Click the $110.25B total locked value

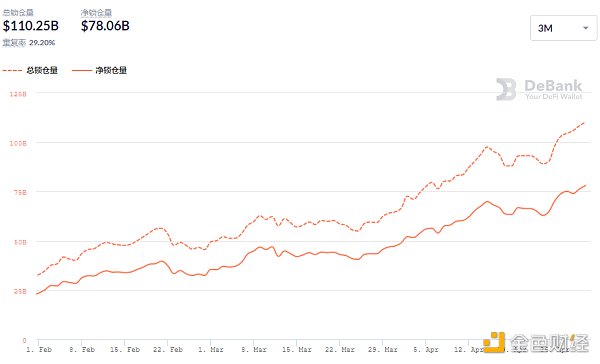coord(31,26)
